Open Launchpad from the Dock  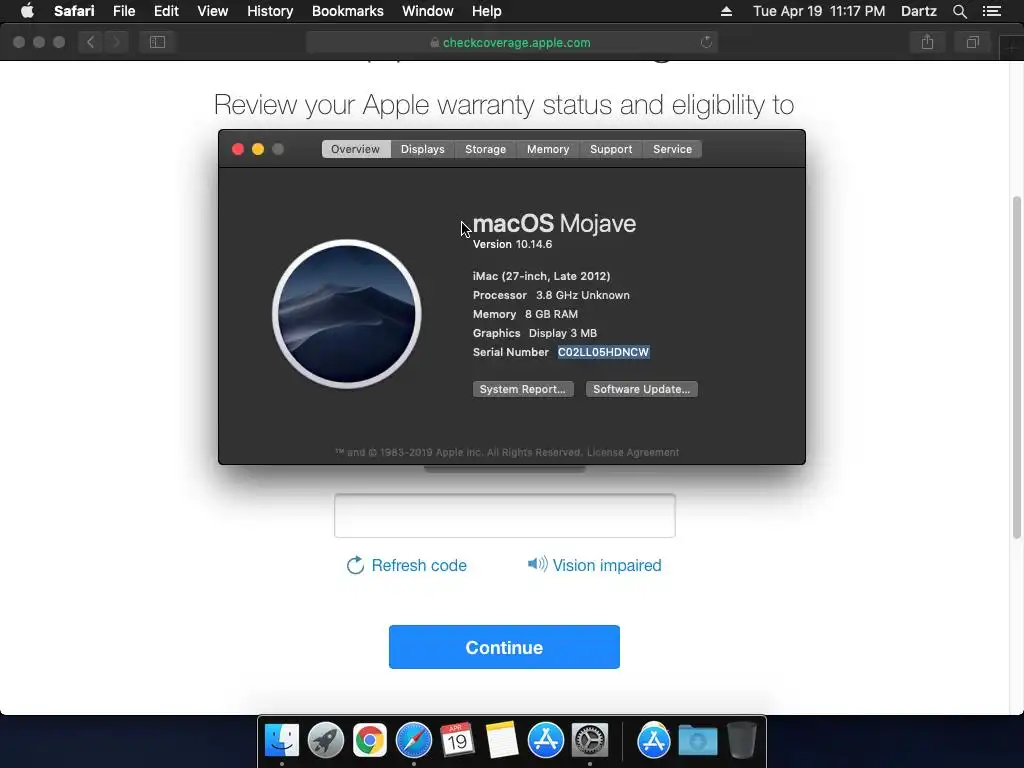tap(325, 741)
